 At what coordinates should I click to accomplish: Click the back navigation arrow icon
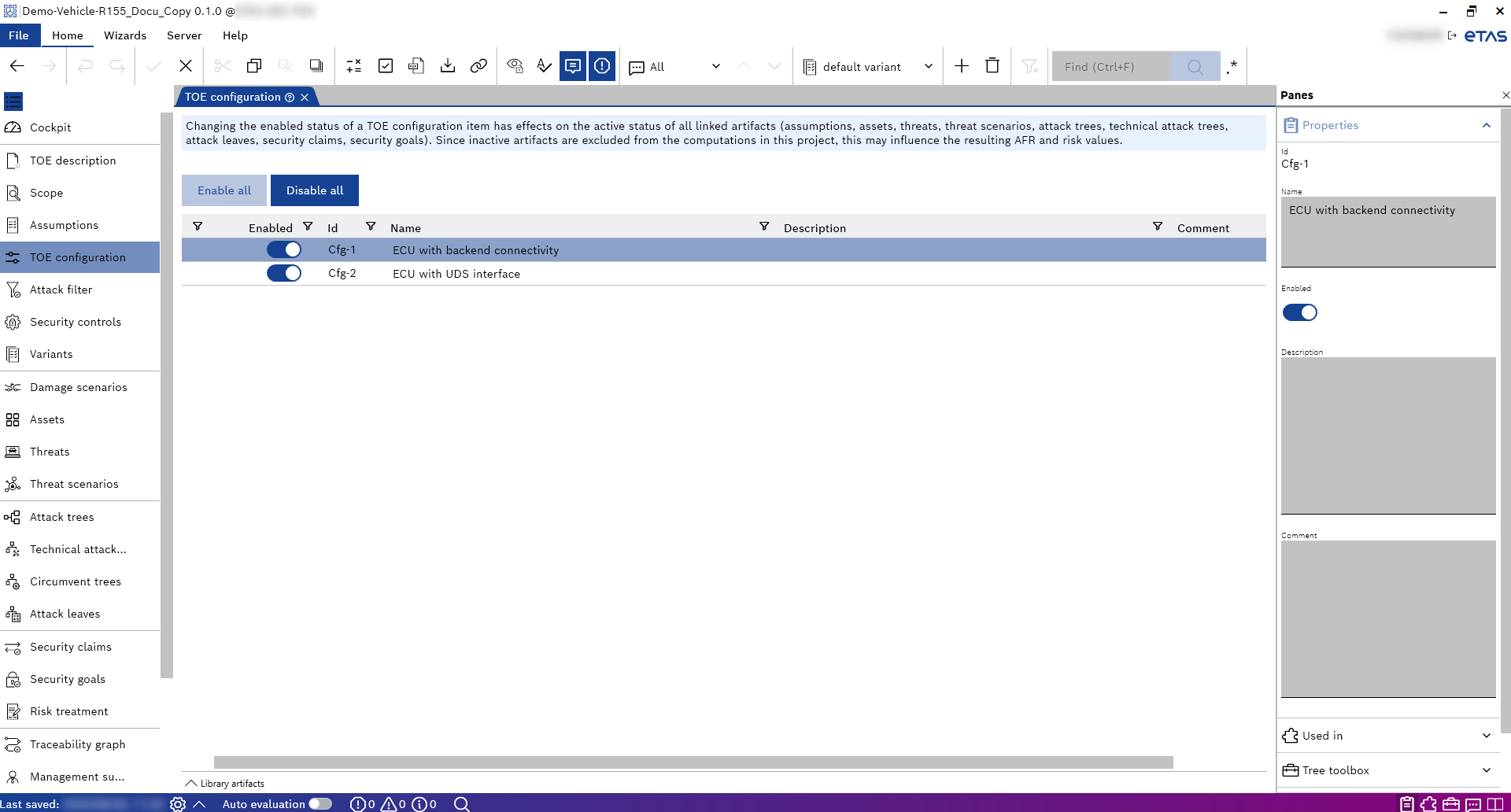(17, 66)
